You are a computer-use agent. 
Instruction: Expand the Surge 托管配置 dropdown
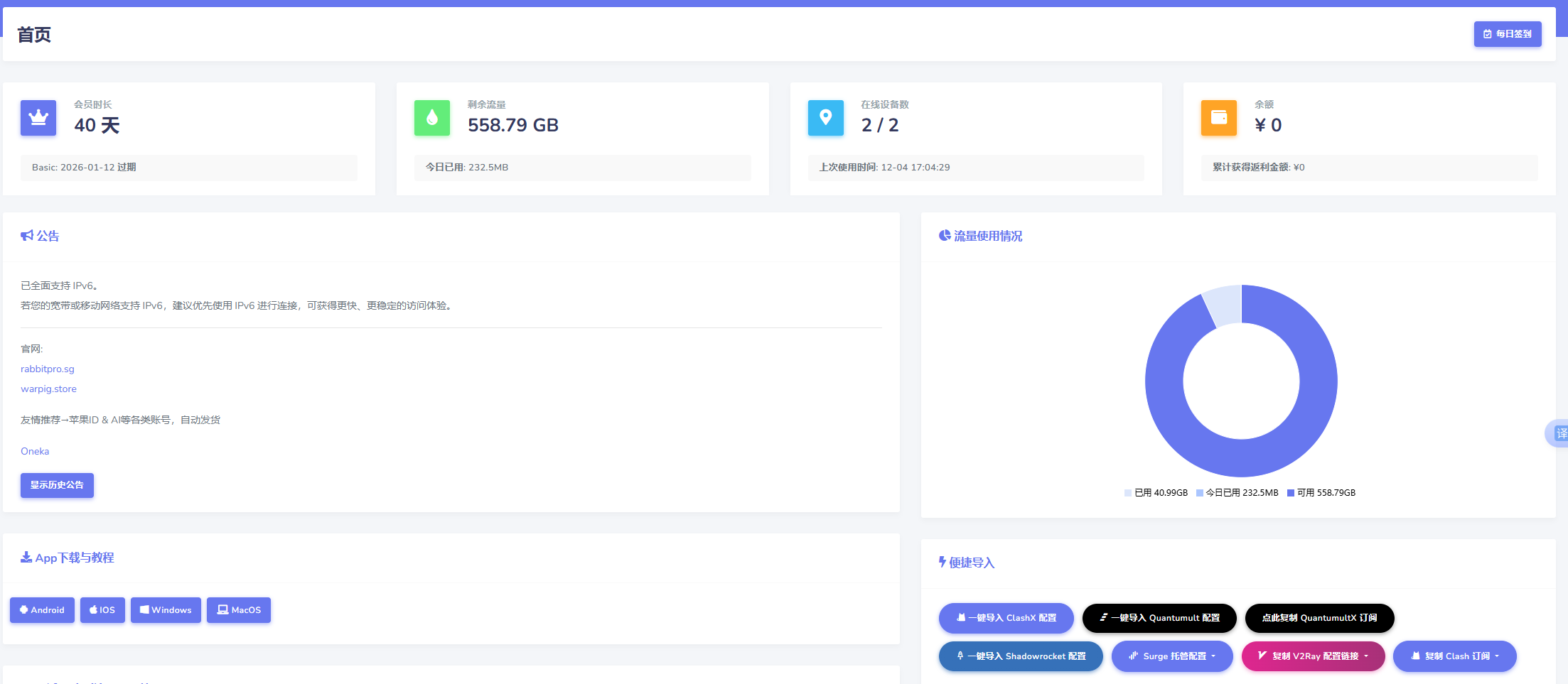click(x=1172, y=656)
